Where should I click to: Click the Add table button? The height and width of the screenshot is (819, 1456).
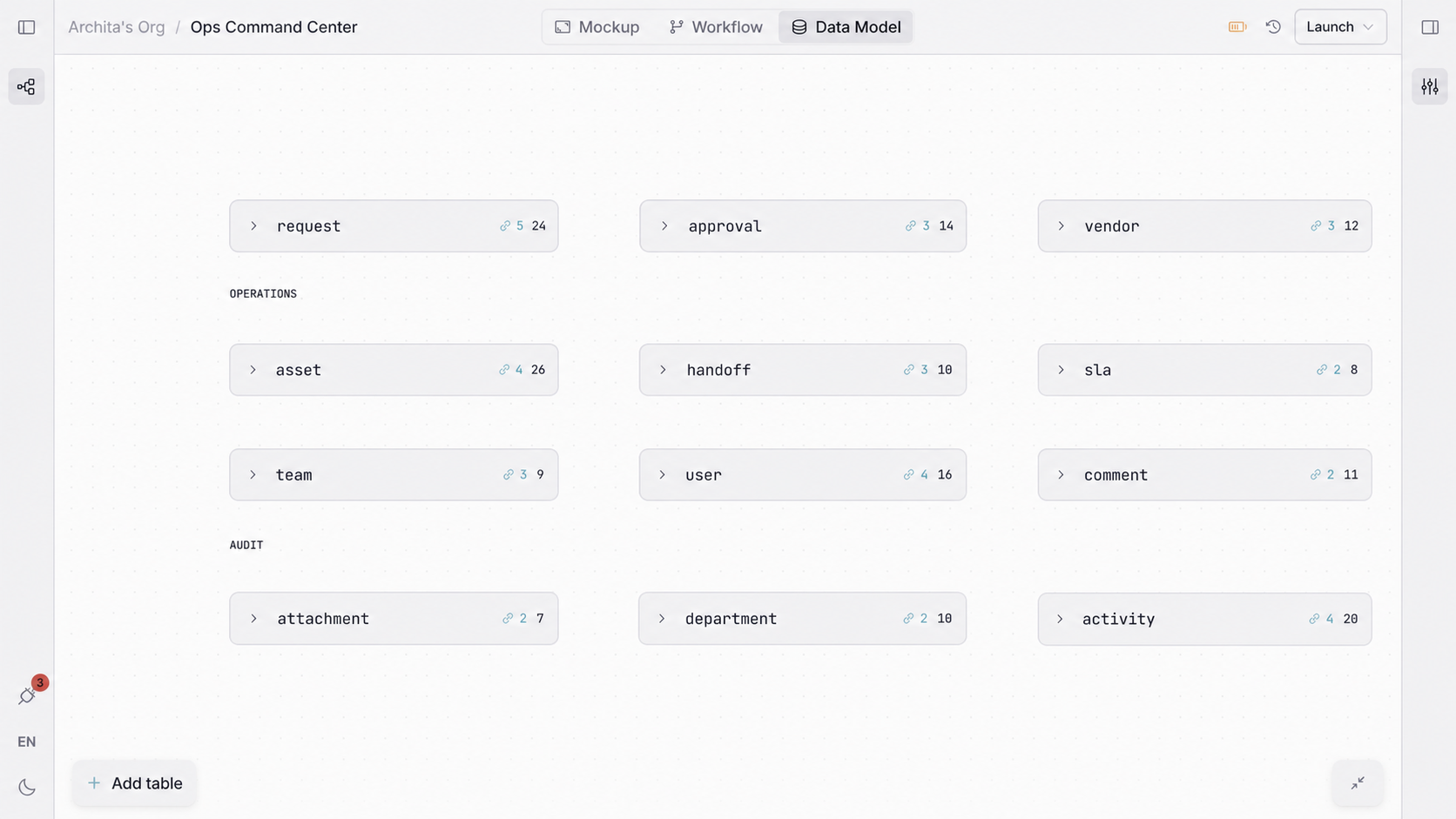(x=135, y=783)
